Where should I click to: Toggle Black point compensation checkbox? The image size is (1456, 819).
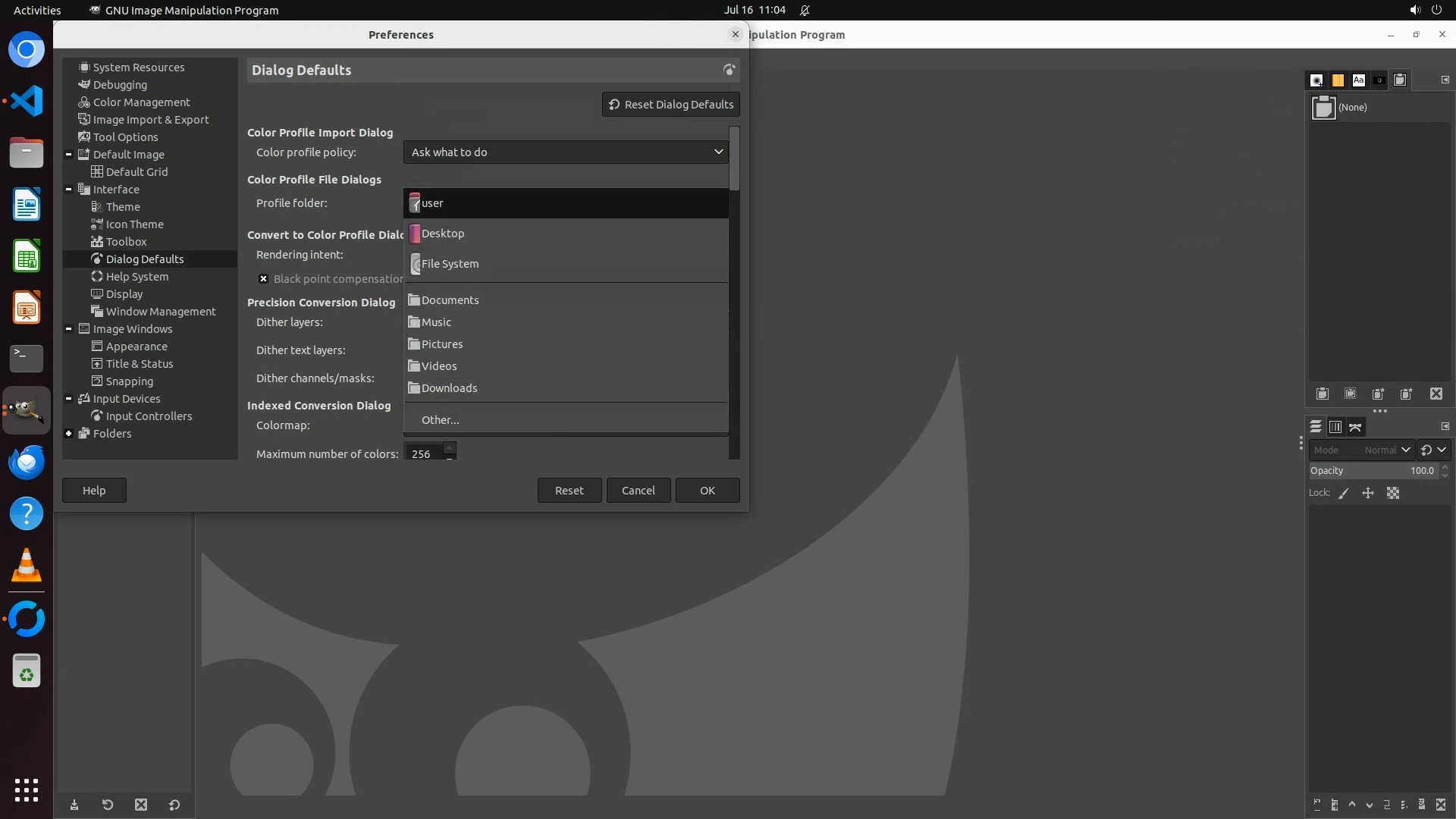(x=263, y=279)
